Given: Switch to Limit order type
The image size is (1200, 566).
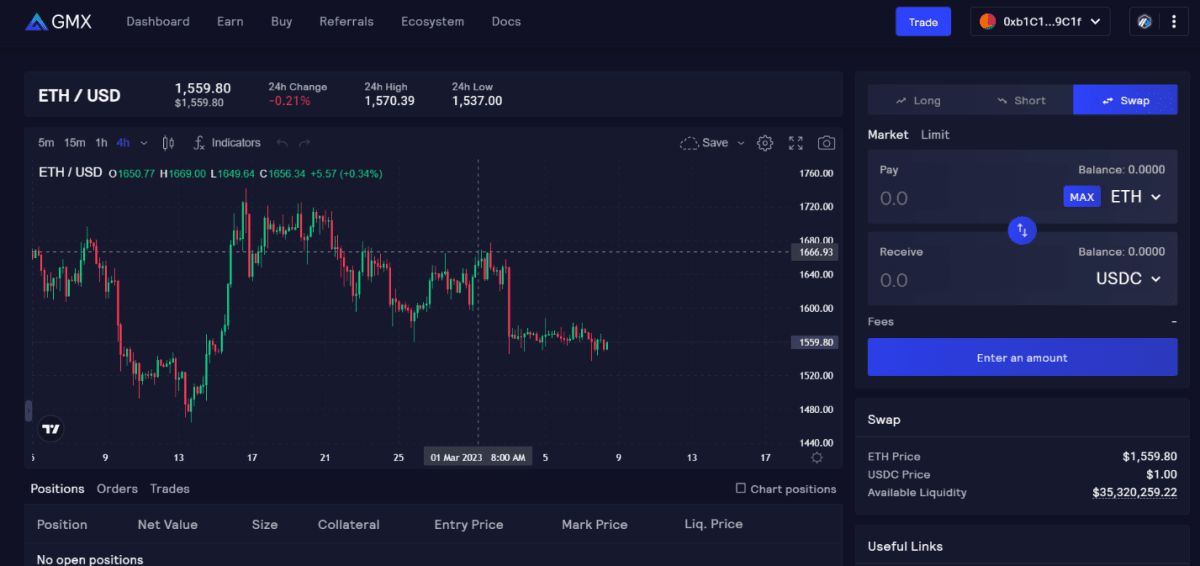Looking at the screenshot, I should point(935,134).
